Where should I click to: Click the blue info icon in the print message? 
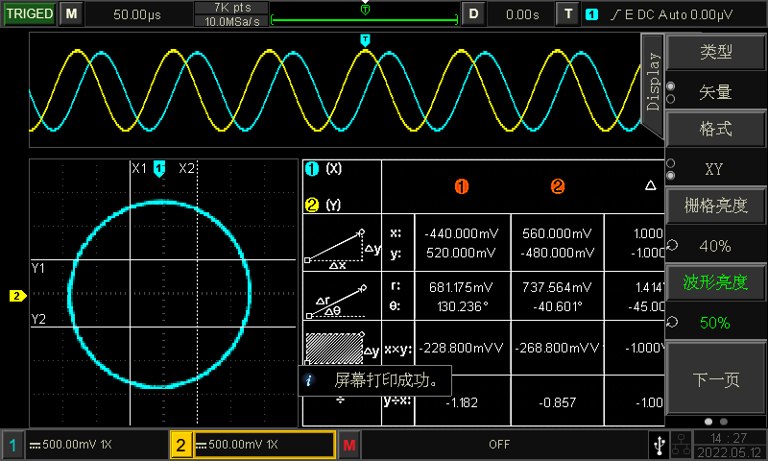click(x=310, y=381)
